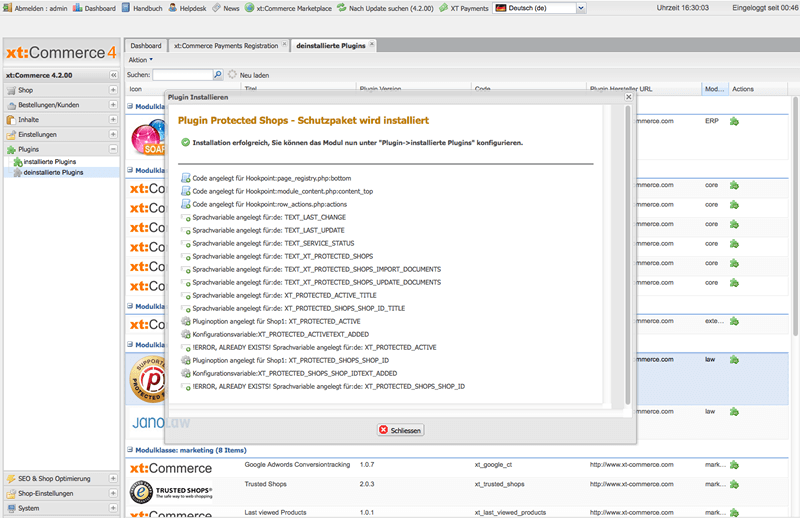Expand SEO & Shop Optimierung section

[113, 478]
